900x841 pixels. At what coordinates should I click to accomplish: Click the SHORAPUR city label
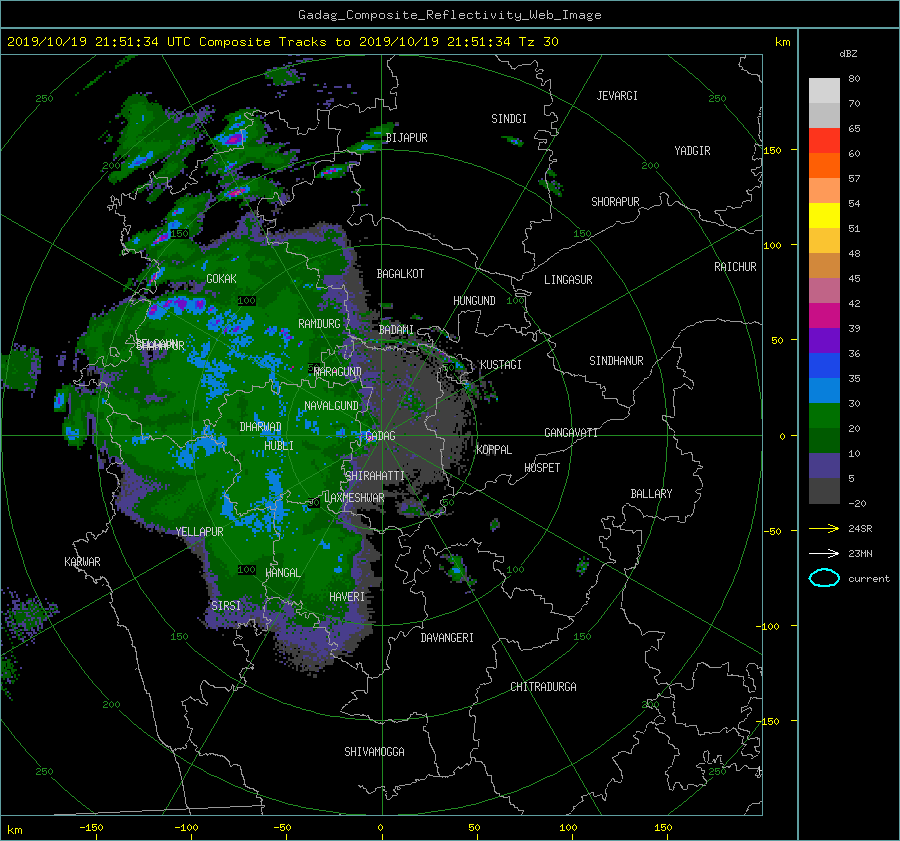point(615,202)
